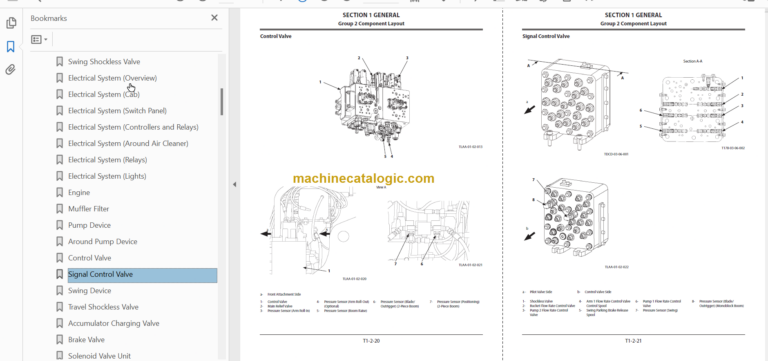Viewport: 768px width, 361px height.
Task: Open Electrical System (Around Air Cleaner) bookmark
Action: pyautogui.click(x=128, y=143)
